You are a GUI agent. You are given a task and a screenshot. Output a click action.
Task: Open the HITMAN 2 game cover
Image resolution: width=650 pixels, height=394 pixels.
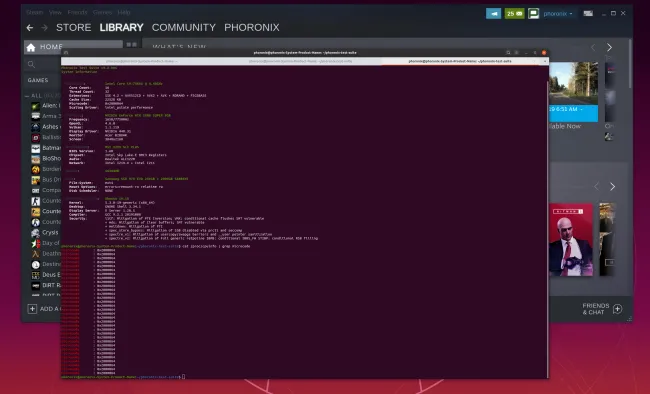571,240
